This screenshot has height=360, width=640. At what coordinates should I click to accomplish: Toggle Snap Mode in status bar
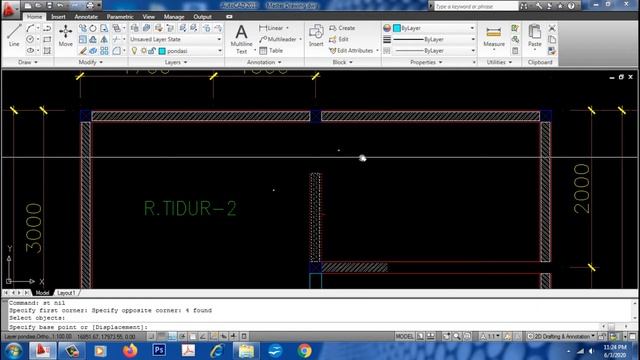pos(151,336)
